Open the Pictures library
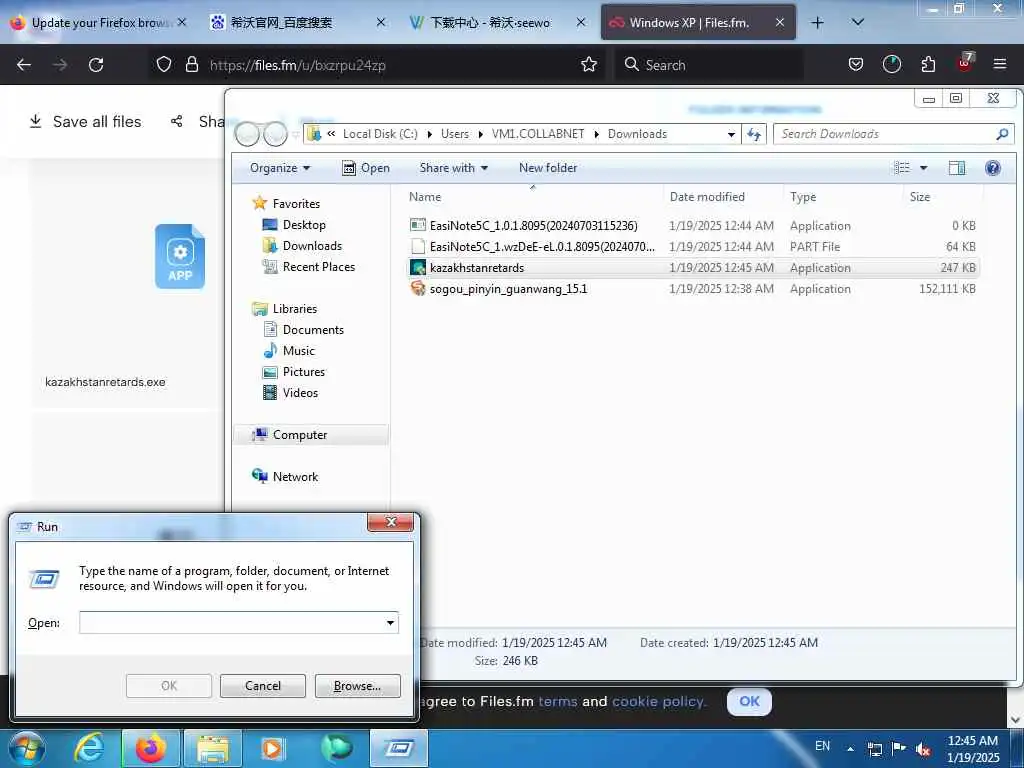This screenshot has height=768, width=1024. click(304, 372)
